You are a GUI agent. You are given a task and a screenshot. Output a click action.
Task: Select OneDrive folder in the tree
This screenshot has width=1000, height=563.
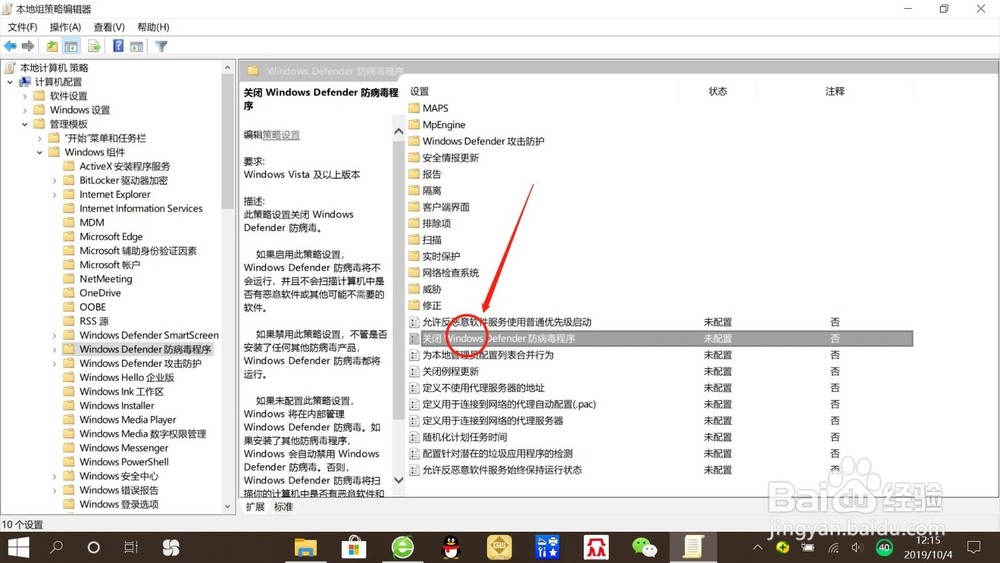[100, 293]
